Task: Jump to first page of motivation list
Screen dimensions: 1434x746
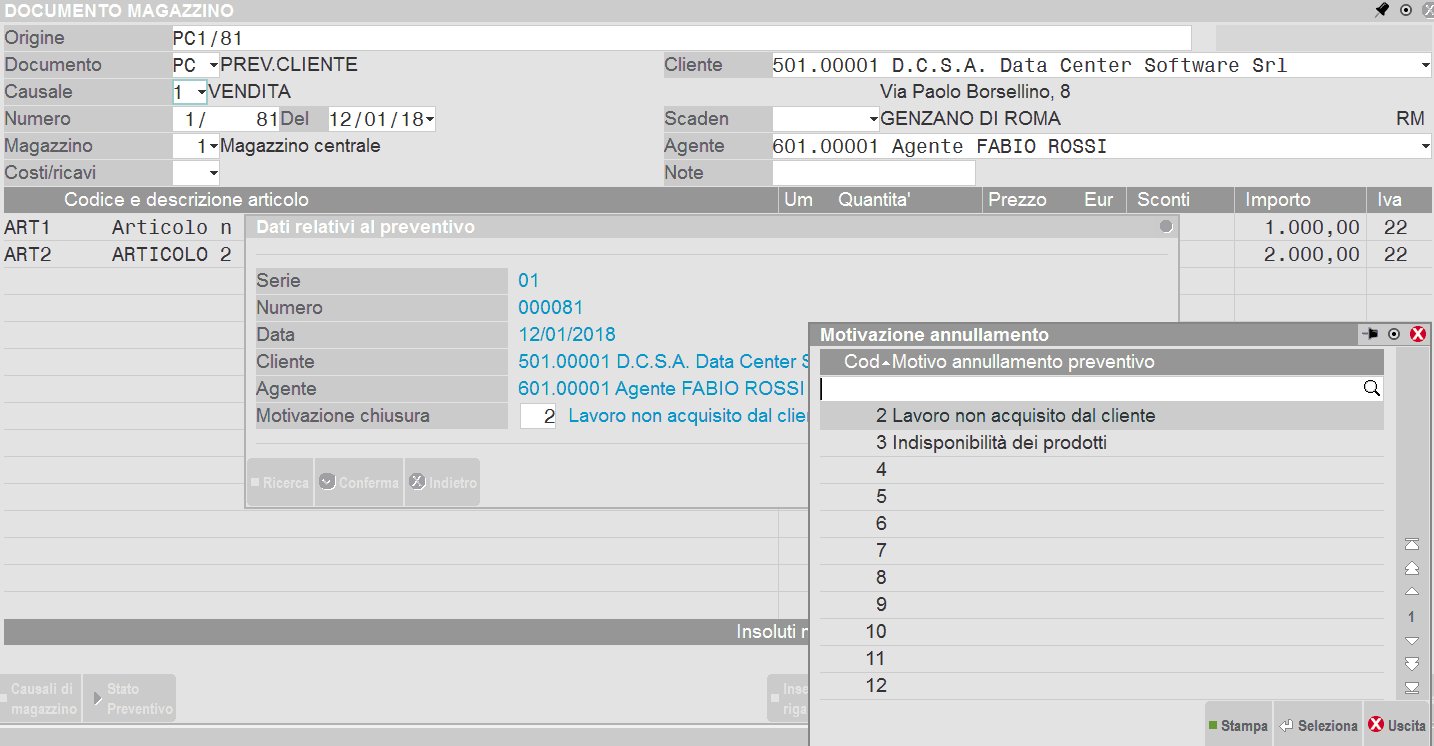Action: click(x=1412, y=544)
